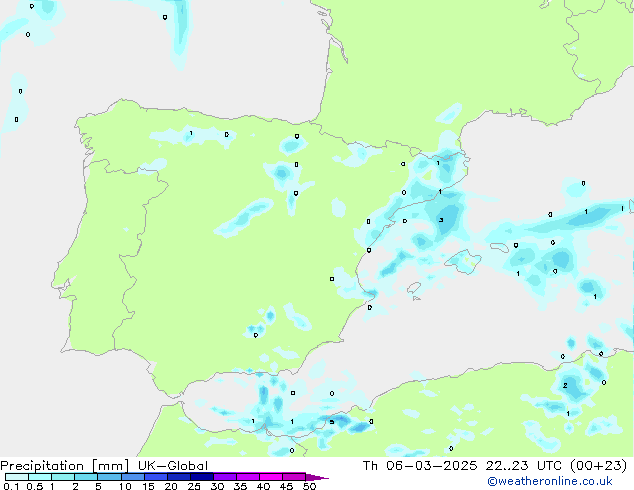
Task: Select the 5–10 mm legend color box
Action: click(109, 477)
